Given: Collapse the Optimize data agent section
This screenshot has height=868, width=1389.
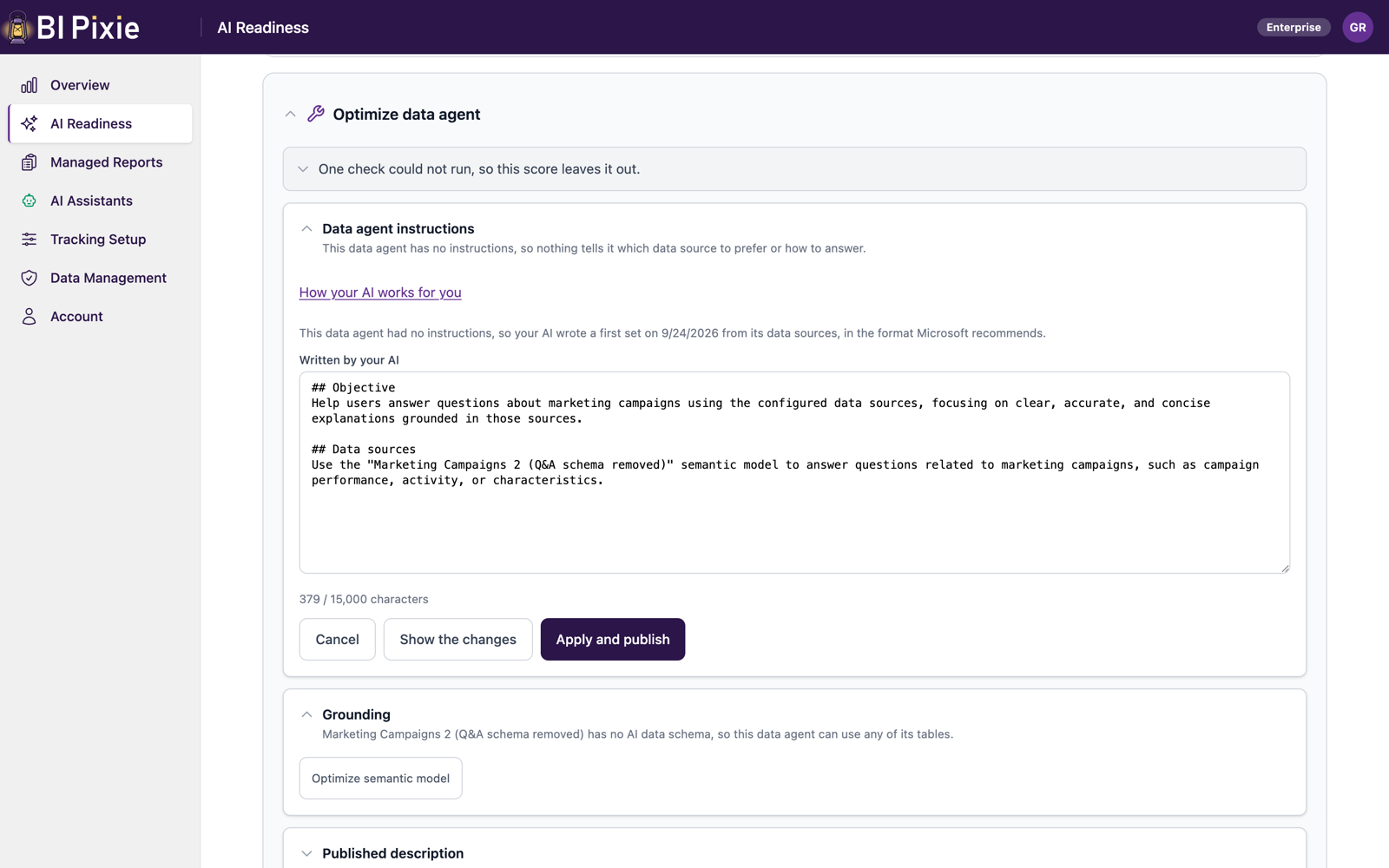Looking at the screenshot, I should point(291,114).
